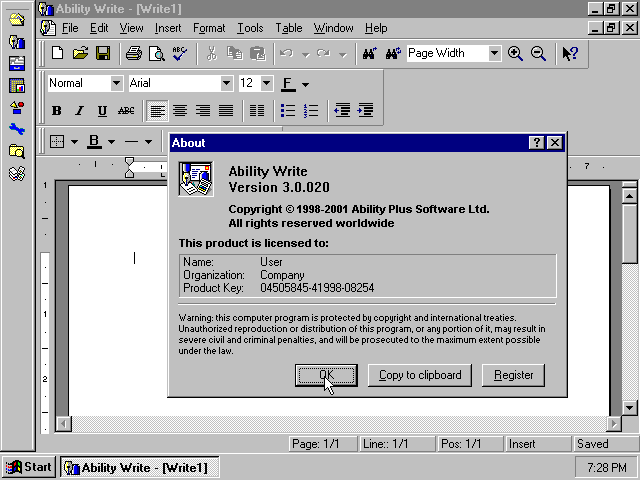Open the font size 12 dropdown
The image size is (640, 480).
(x=267, y=83)
